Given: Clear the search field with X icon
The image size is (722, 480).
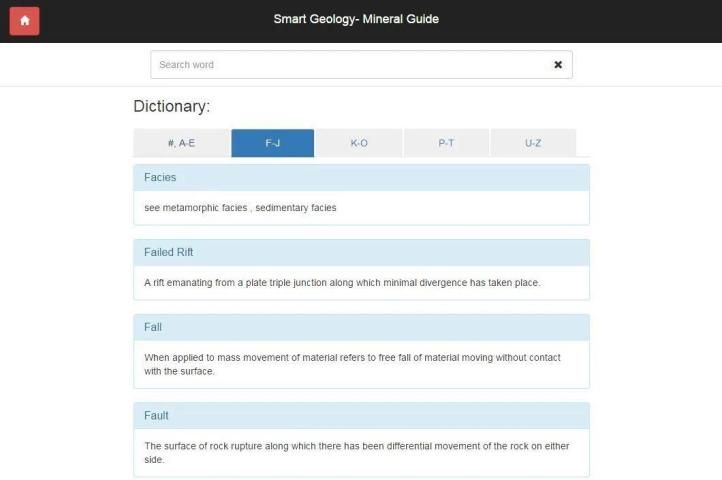Looking at the screenshot, I should (x=558, y=65).
